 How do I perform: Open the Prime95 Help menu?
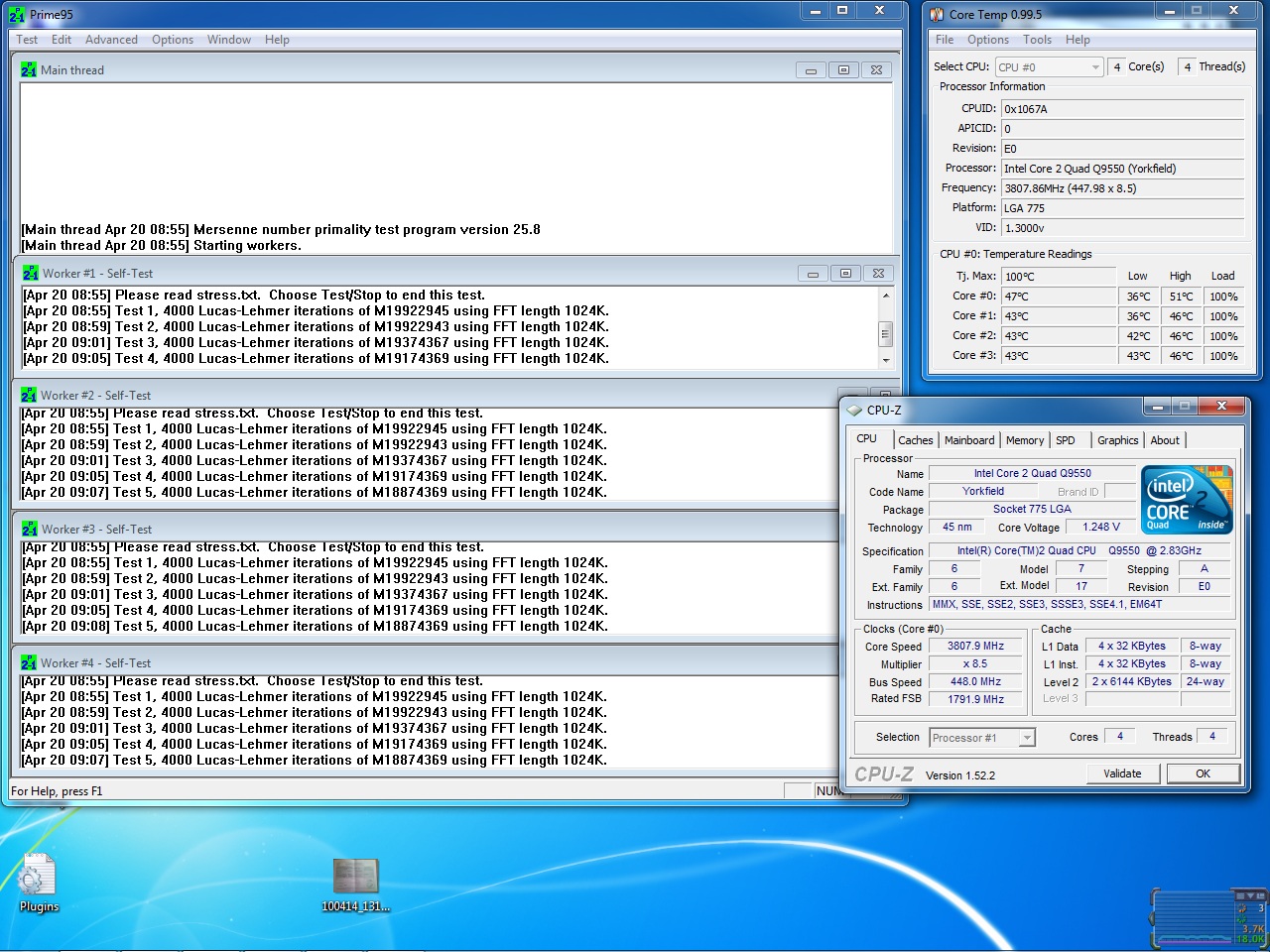pos(277,40)
